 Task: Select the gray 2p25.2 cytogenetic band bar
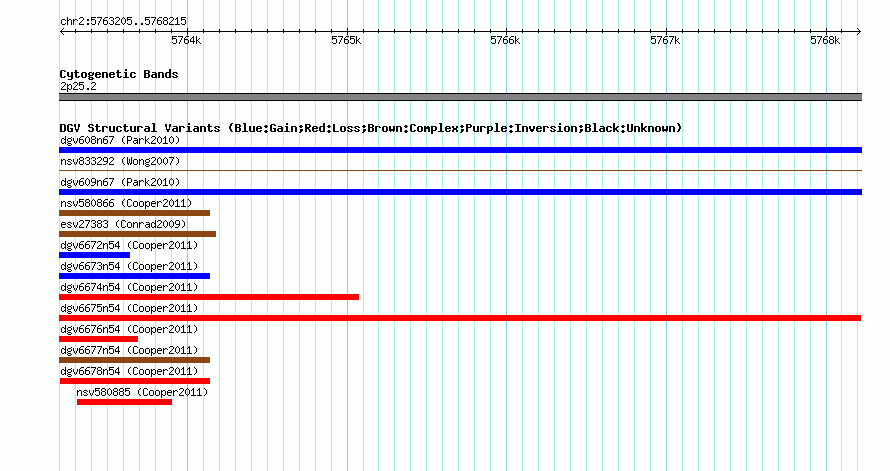click(460, 97)
